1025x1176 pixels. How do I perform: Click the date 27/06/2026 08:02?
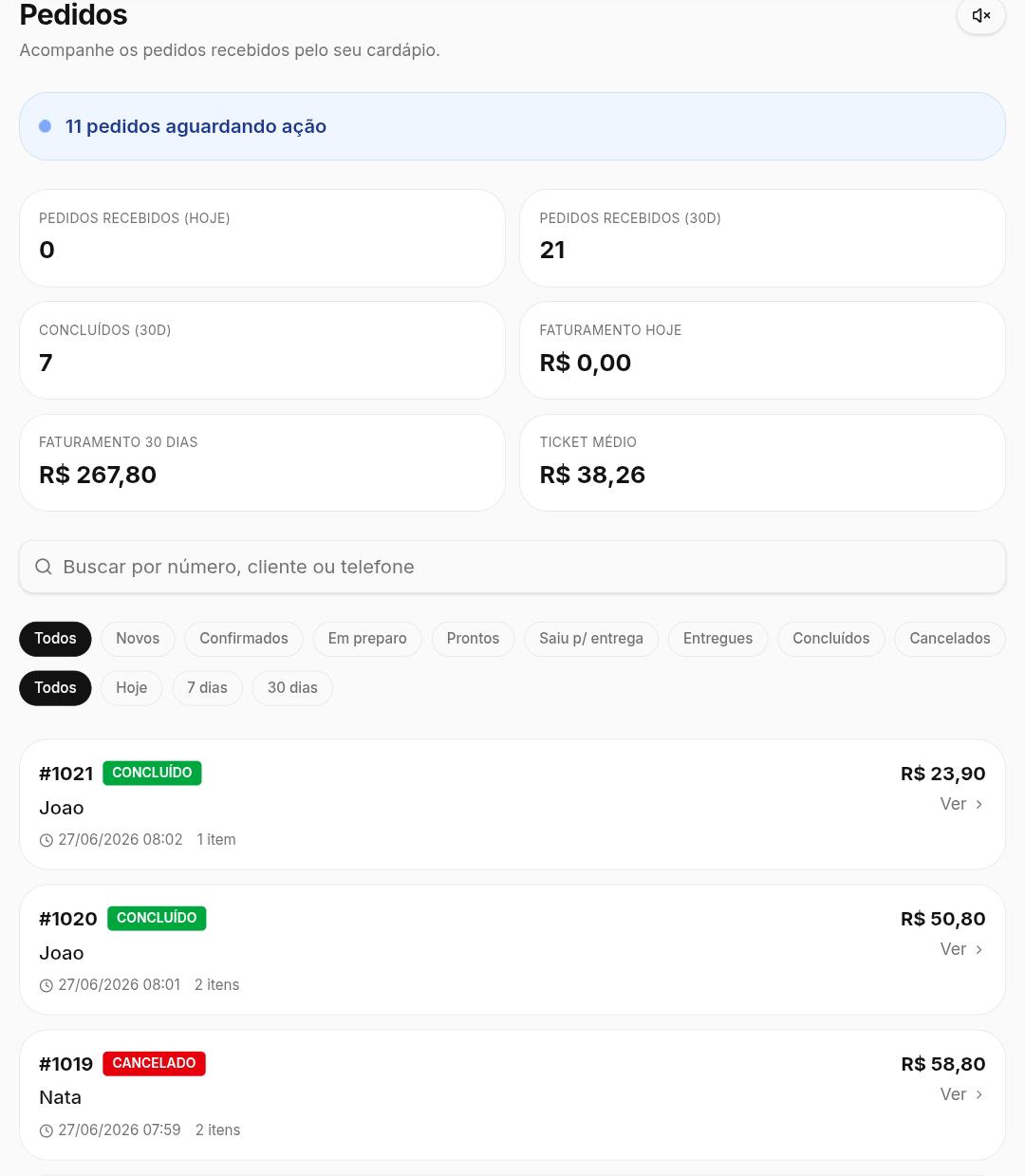(x=121, y=840)
